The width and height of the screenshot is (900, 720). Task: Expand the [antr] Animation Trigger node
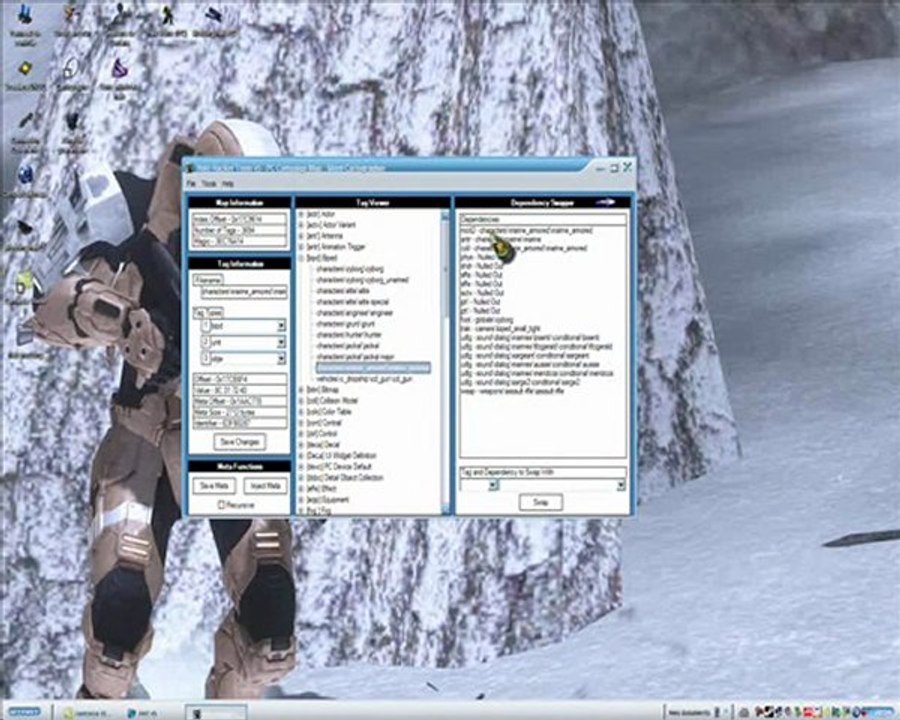[301, 247]
